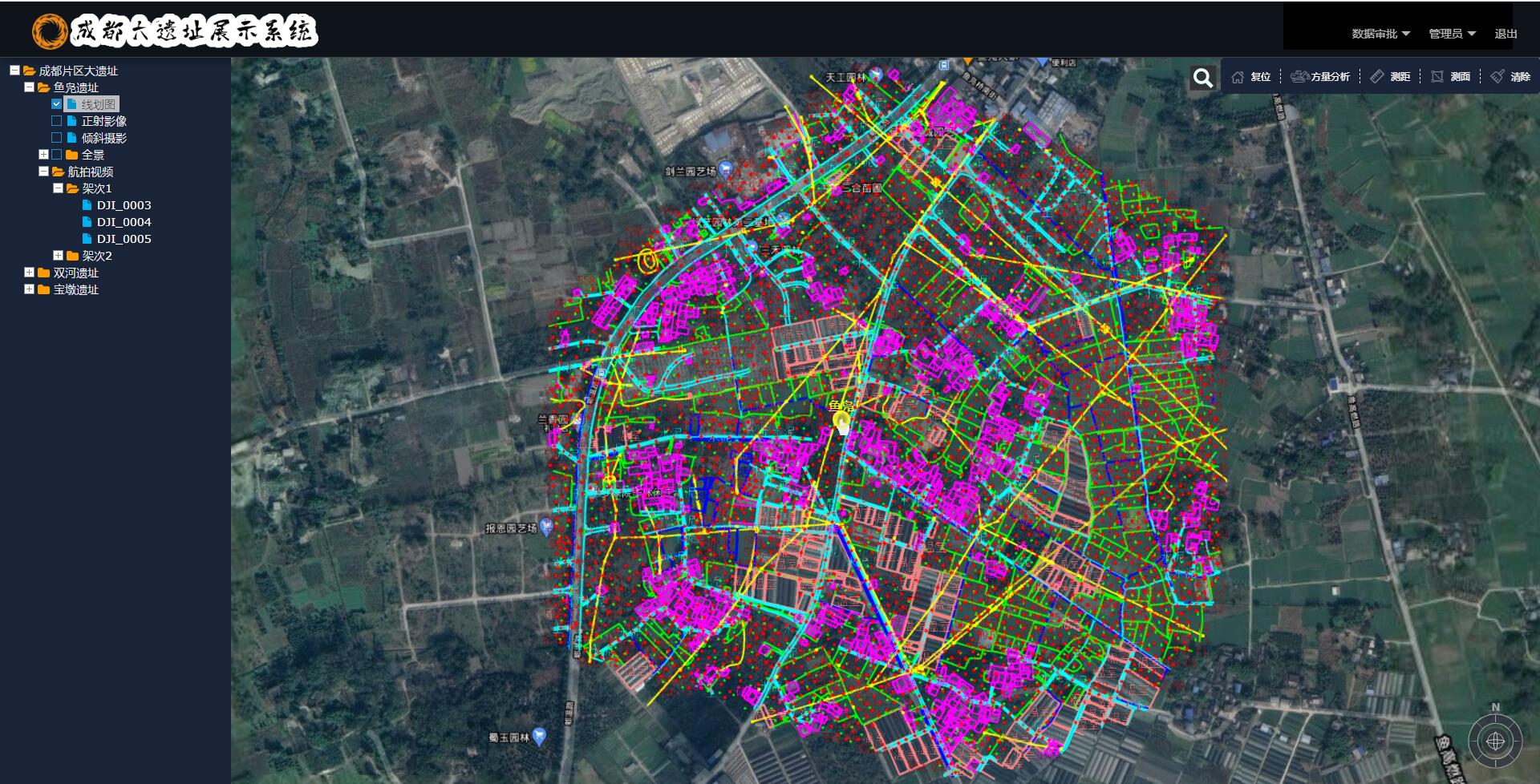Expand the 宝墩遗址 tree node

pyautogui.click(x=29, y=289)
